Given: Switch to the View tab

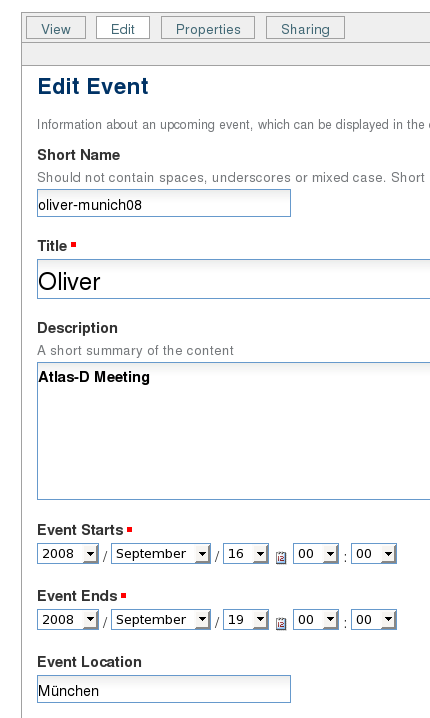Looking at the screenshot, I should coord(56,28).
